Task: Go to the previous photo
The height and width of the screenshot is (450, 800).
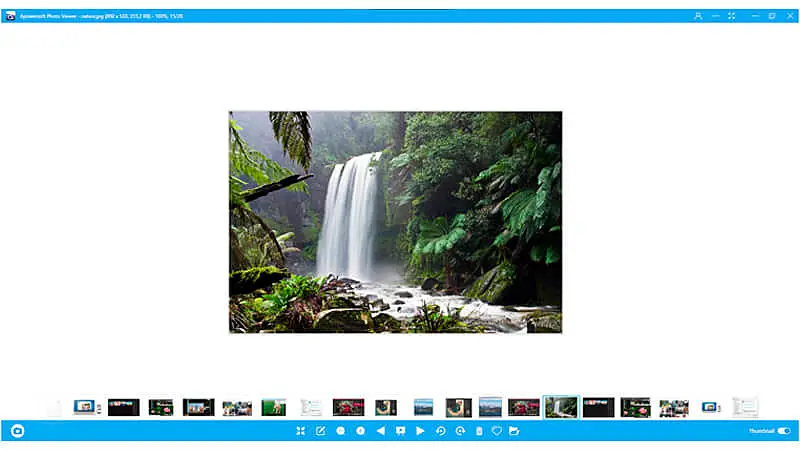Action: 381,431
